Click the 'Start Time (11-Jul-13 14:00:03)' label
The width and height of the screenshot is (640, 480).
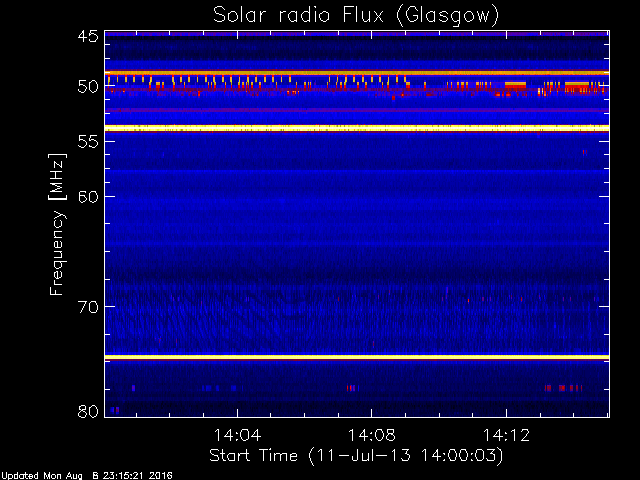point(356,455)
